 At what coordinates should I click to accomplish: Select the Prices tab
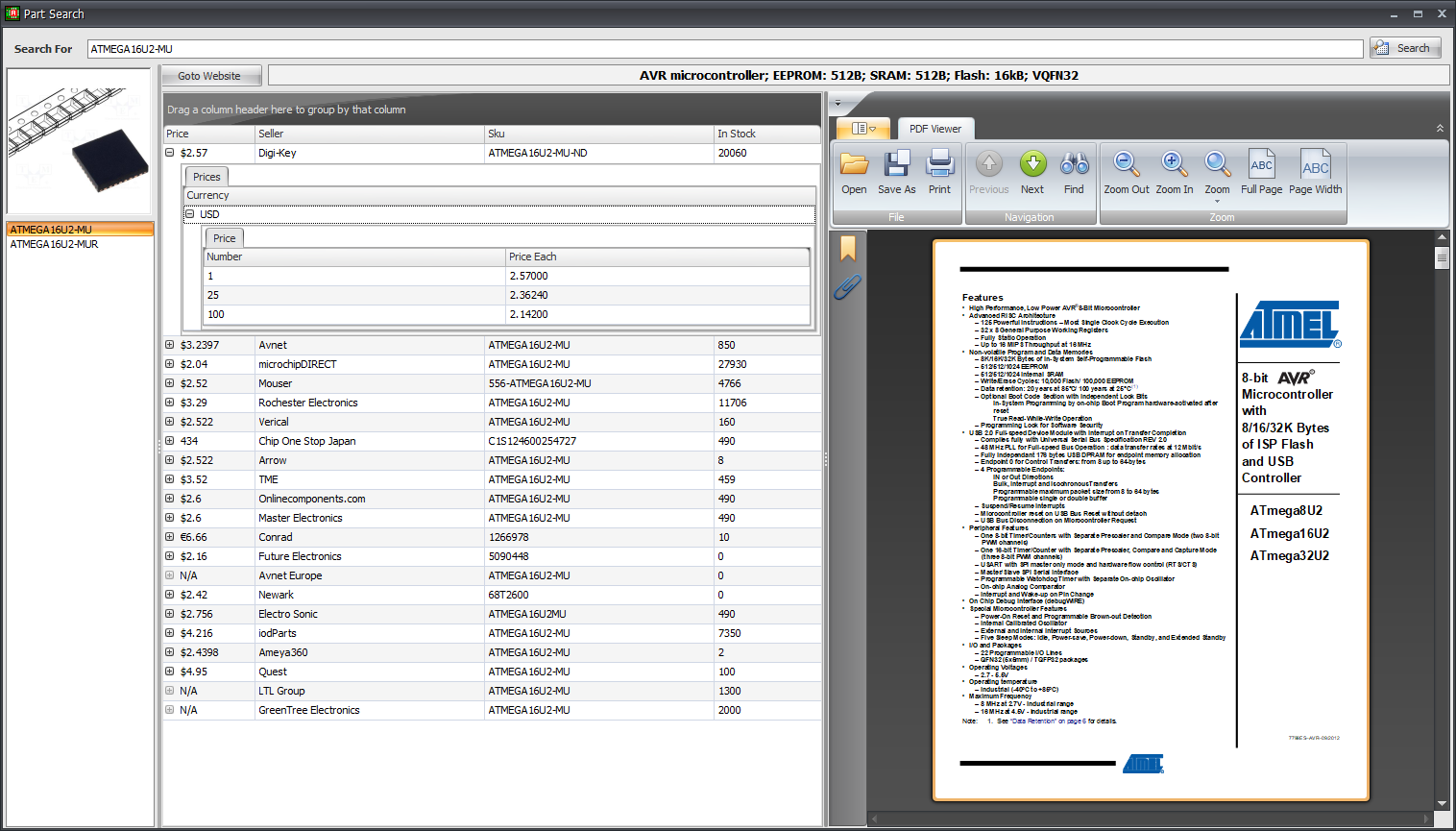pos(206,177)
